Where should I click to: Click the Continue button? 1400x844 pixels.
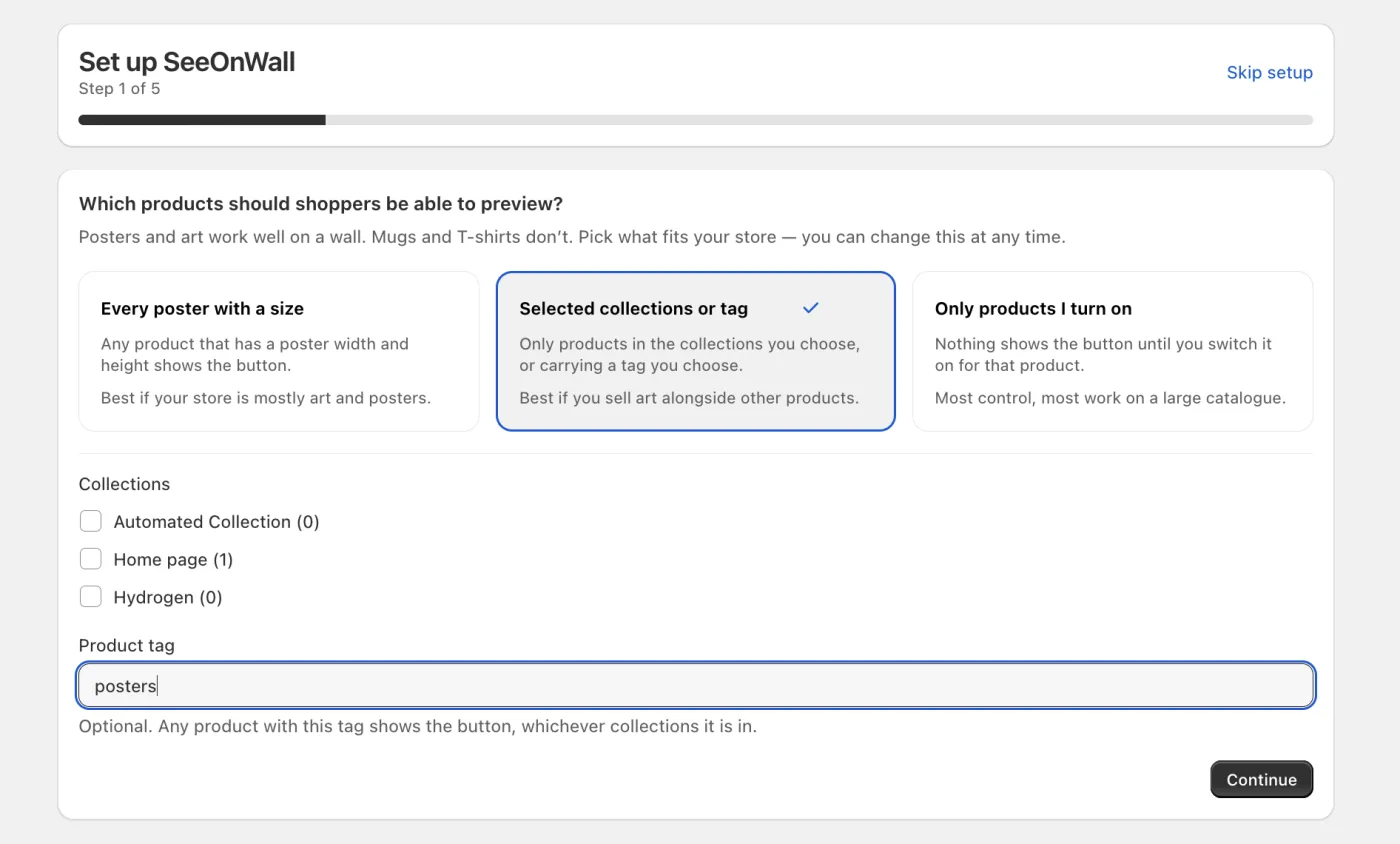(x=1261, y=779)
